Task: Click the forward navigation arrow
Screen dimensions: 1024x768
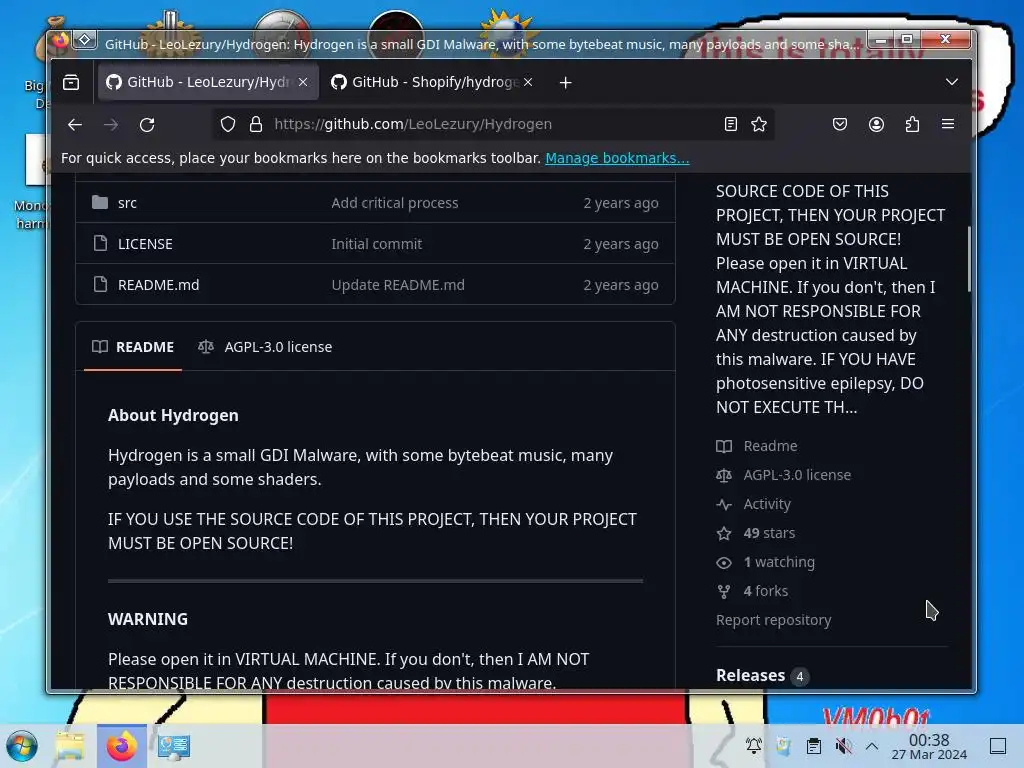Action: coord(111,124)
